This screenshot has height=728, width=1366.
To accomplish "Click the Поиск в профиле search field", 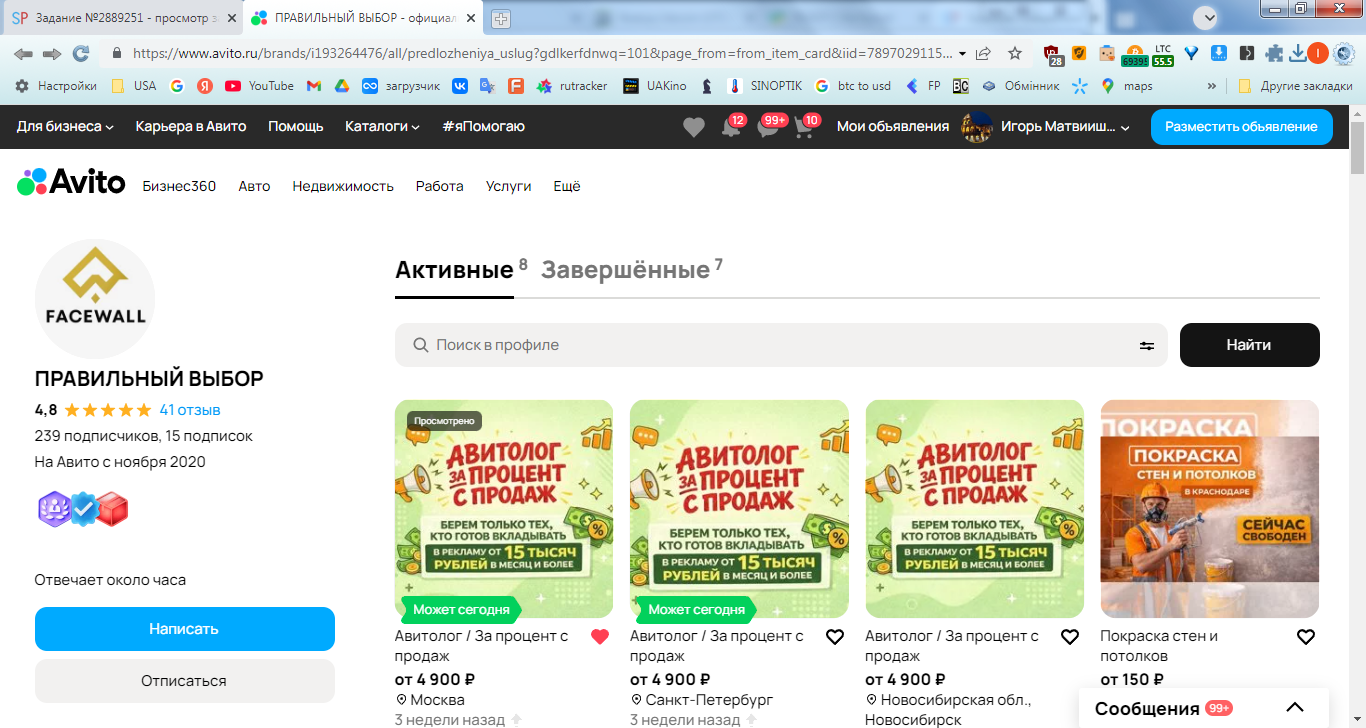I will click(781, 345).
